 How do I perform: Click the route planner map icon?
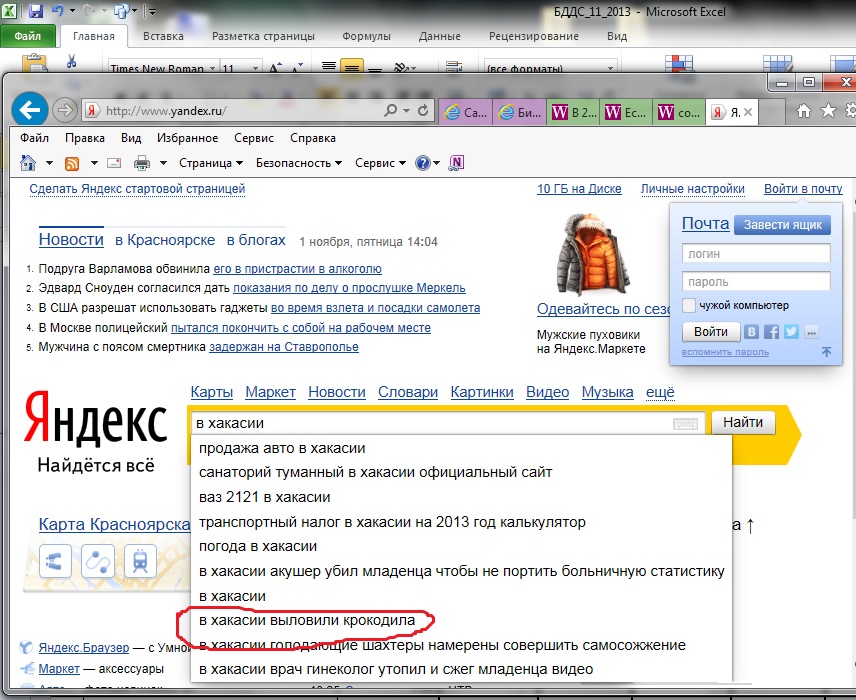[98, 561]
